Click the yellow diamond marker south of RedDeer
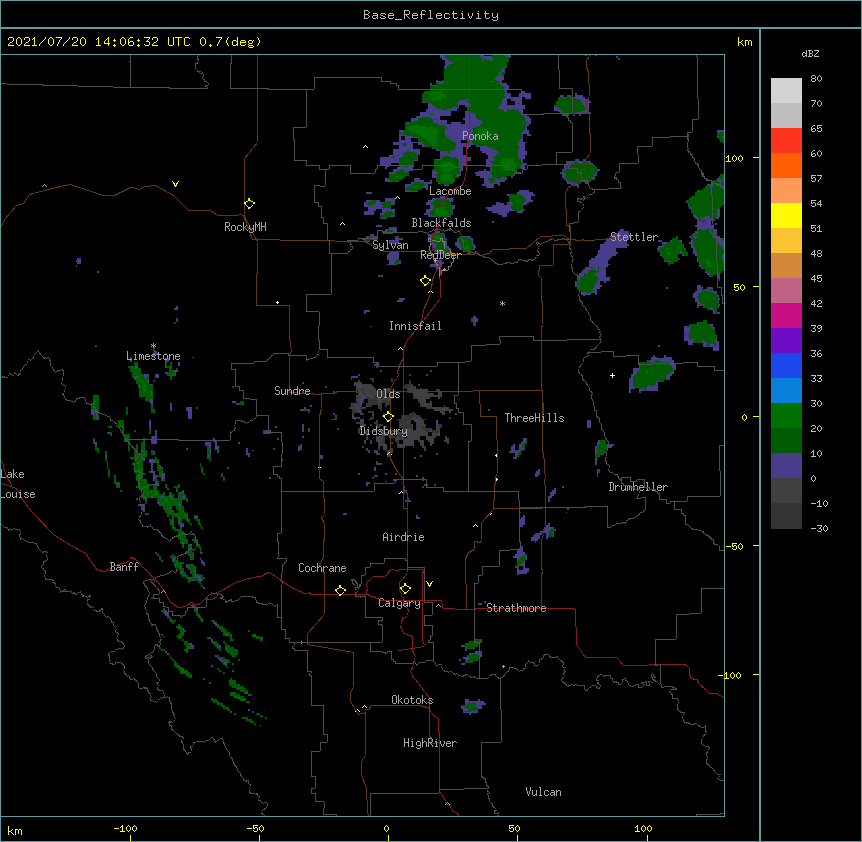862x842 pixels. pos(425,281)
